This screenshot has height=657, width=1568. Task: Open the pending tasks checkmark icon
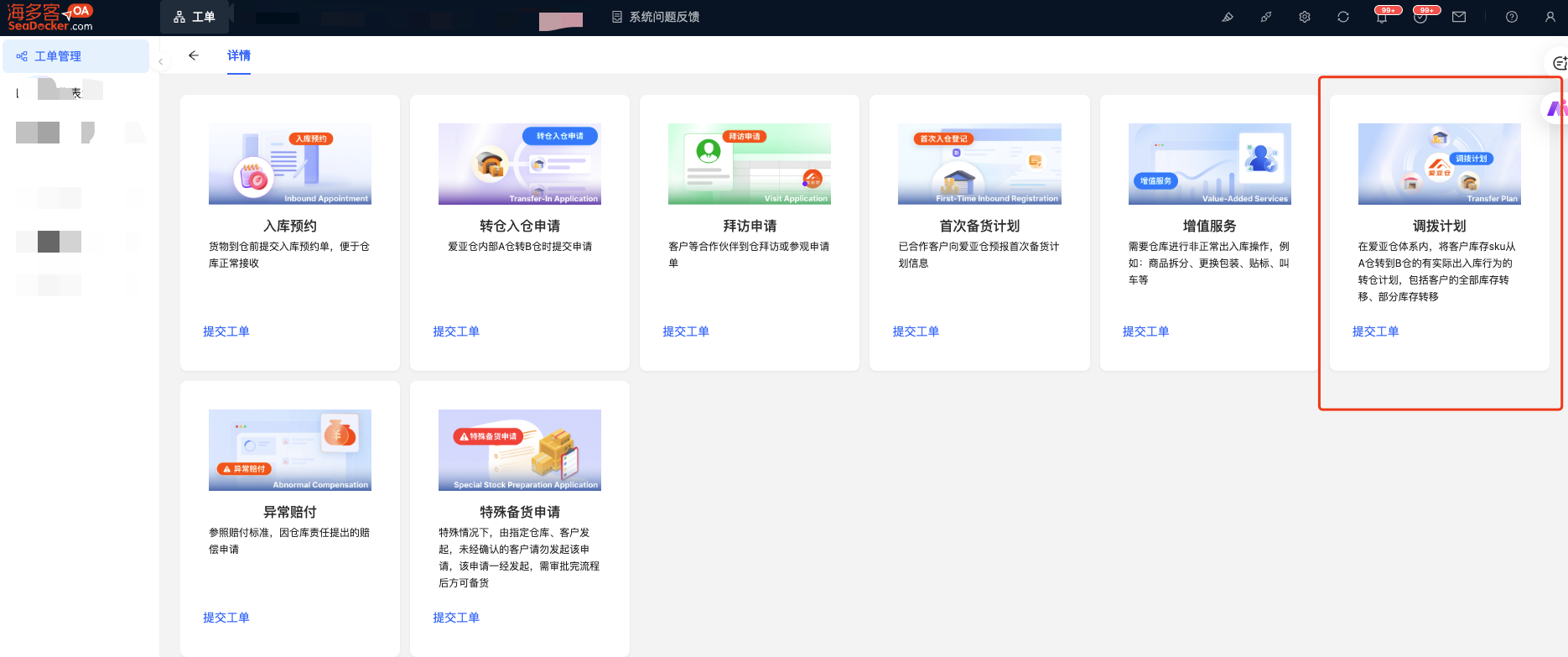click(x=1420, y=17)
